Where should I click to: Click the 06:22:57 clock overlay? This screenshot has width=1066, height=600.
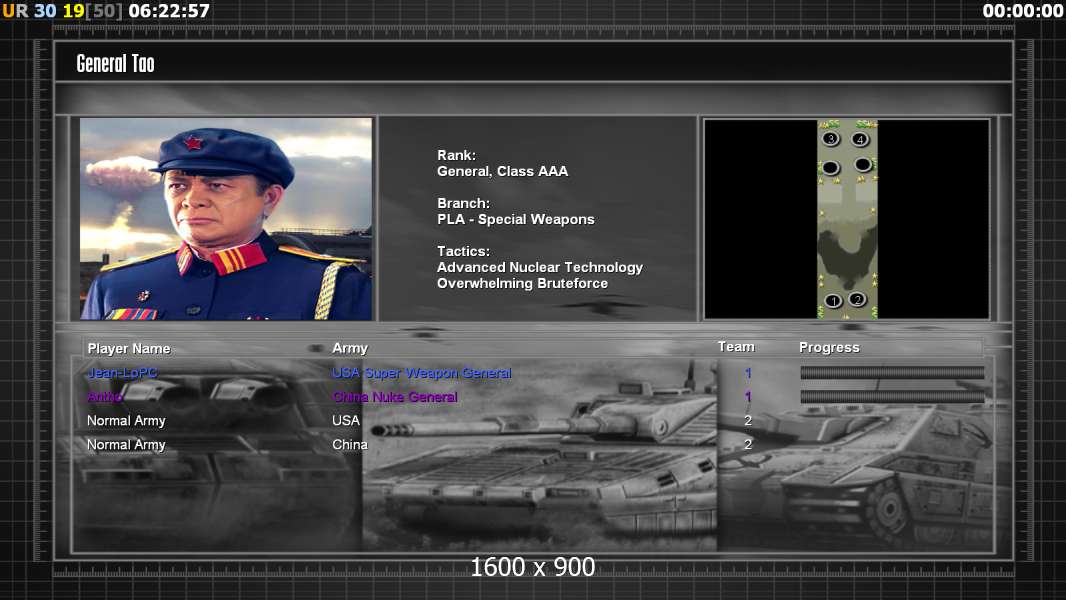[169, 11]
